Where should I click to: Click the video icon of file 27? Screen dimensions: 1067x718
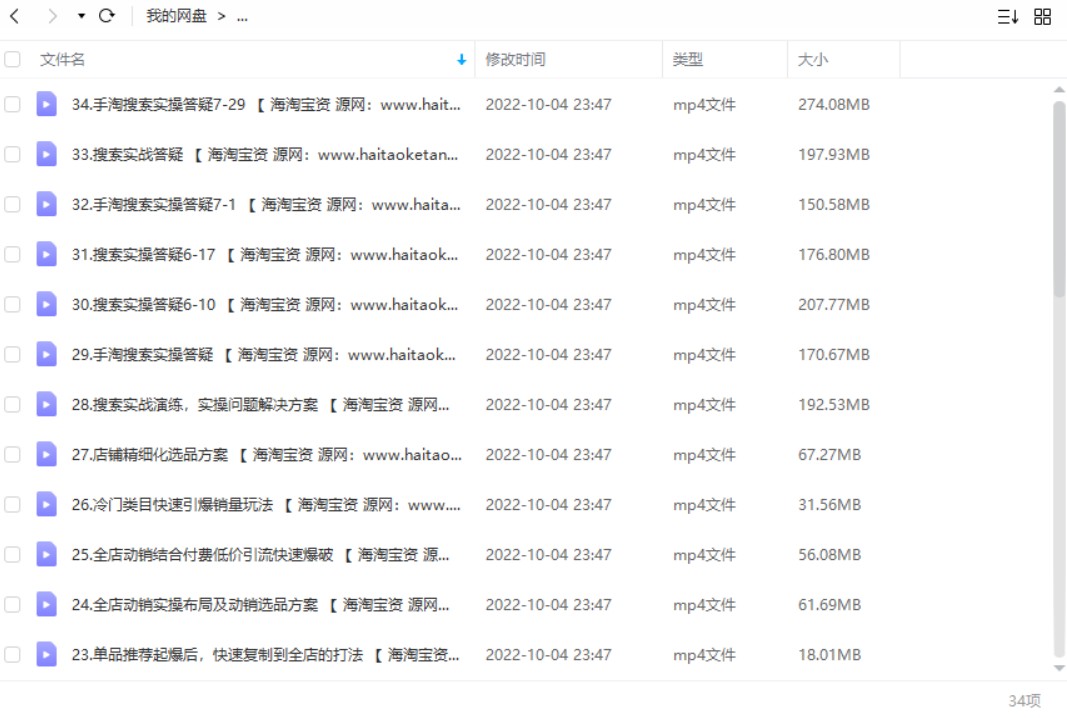pos(46,455)
